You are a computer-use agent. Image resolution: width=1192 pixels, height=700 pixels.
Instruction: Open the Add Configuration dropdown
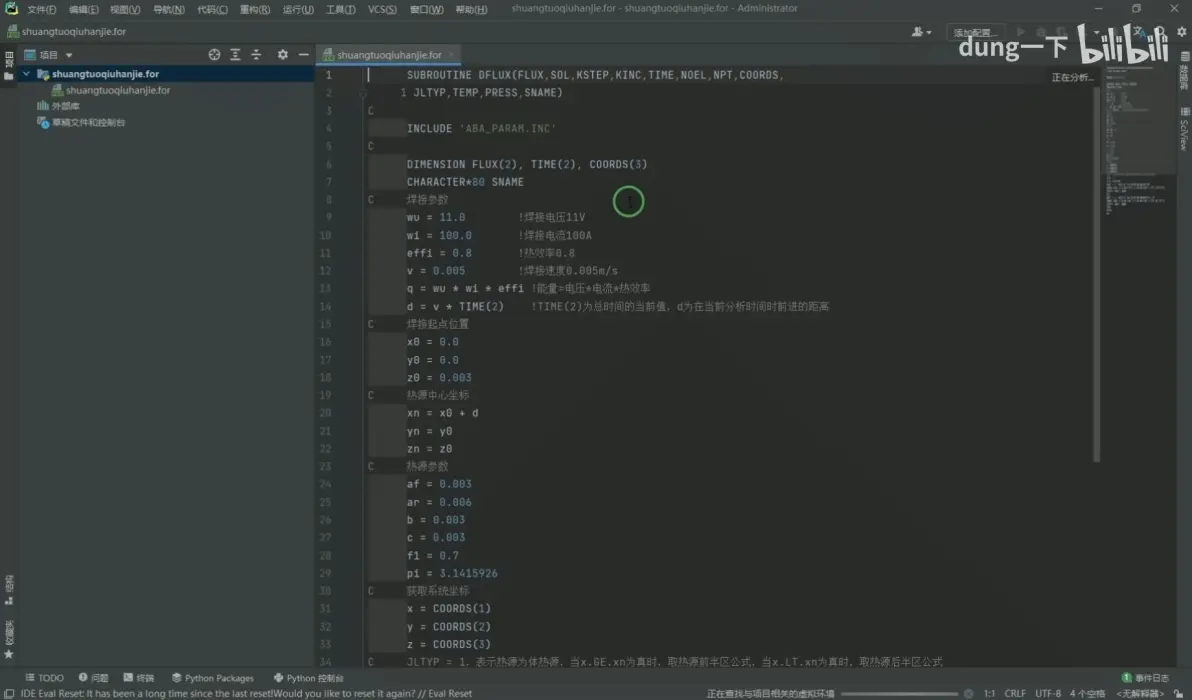[975, 32]
